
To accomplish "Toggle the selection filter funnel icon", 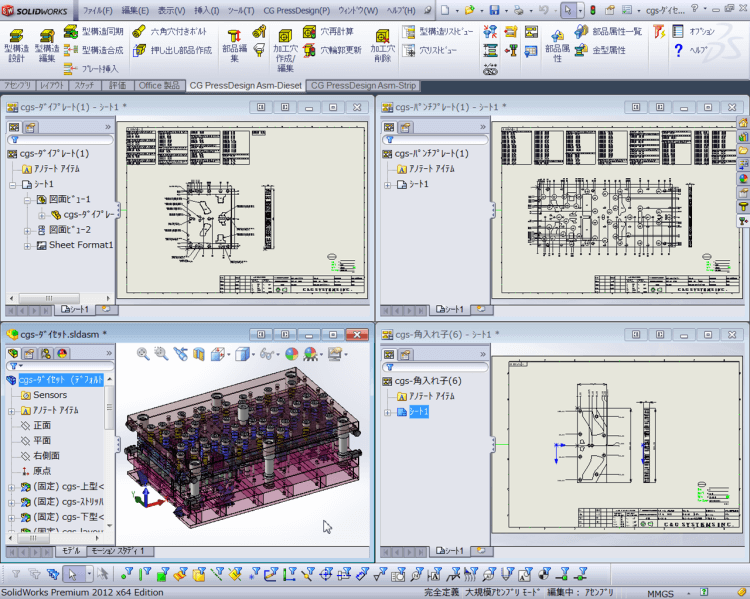I will [x=16, y=574].
